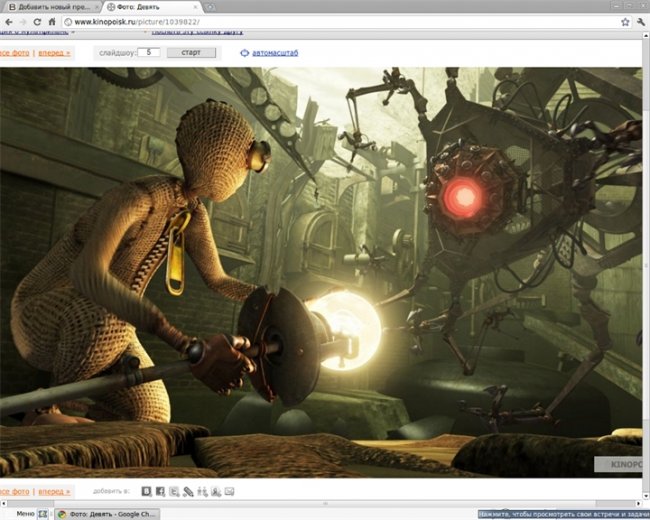
Task: Go to the browser Home page icon
Action: click(51, 21)
